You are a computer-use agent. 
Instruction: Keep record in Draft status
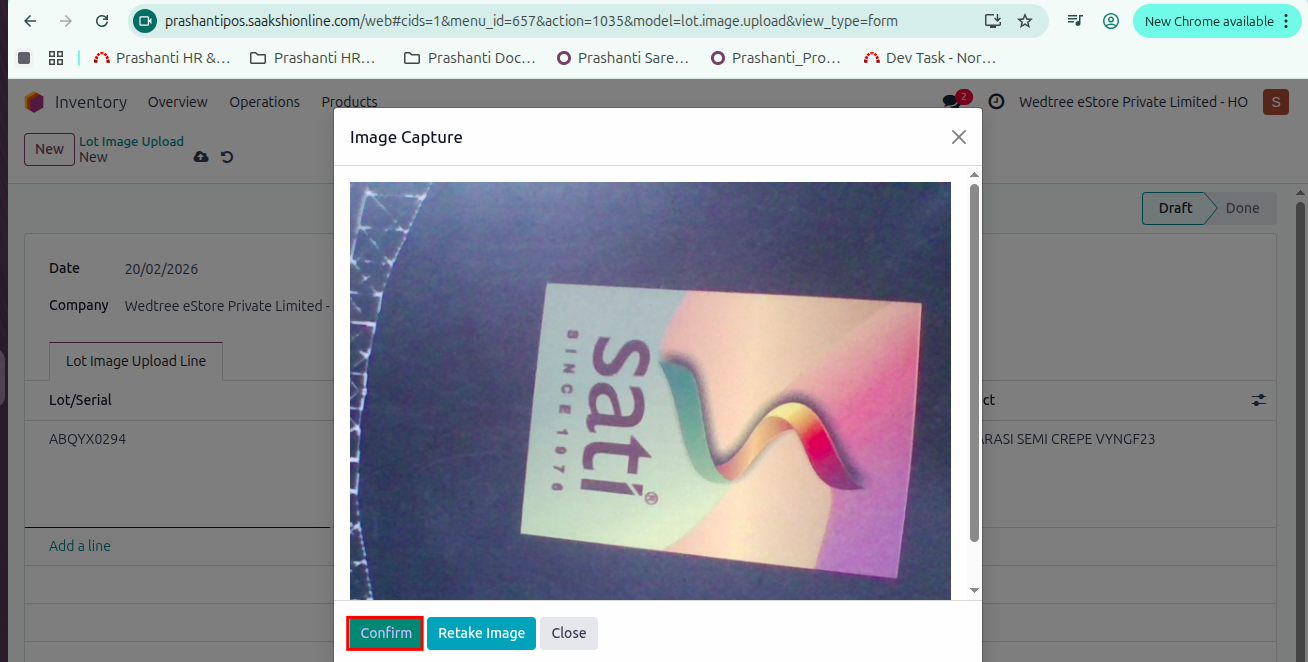[x=1176, y=208]
